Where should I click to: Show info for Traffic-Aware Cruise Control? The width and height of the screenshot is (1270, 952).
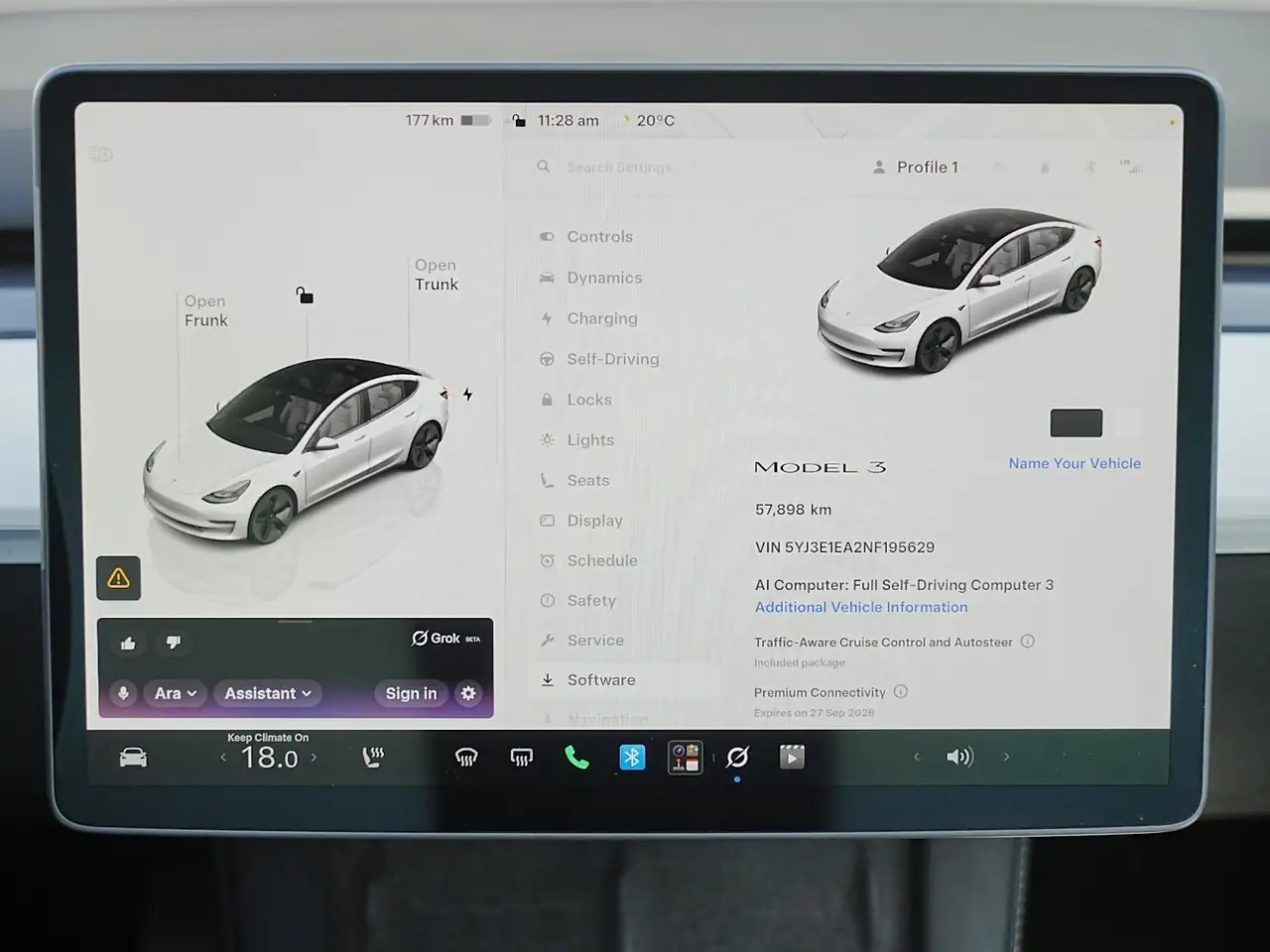(x=1028, y=642)
